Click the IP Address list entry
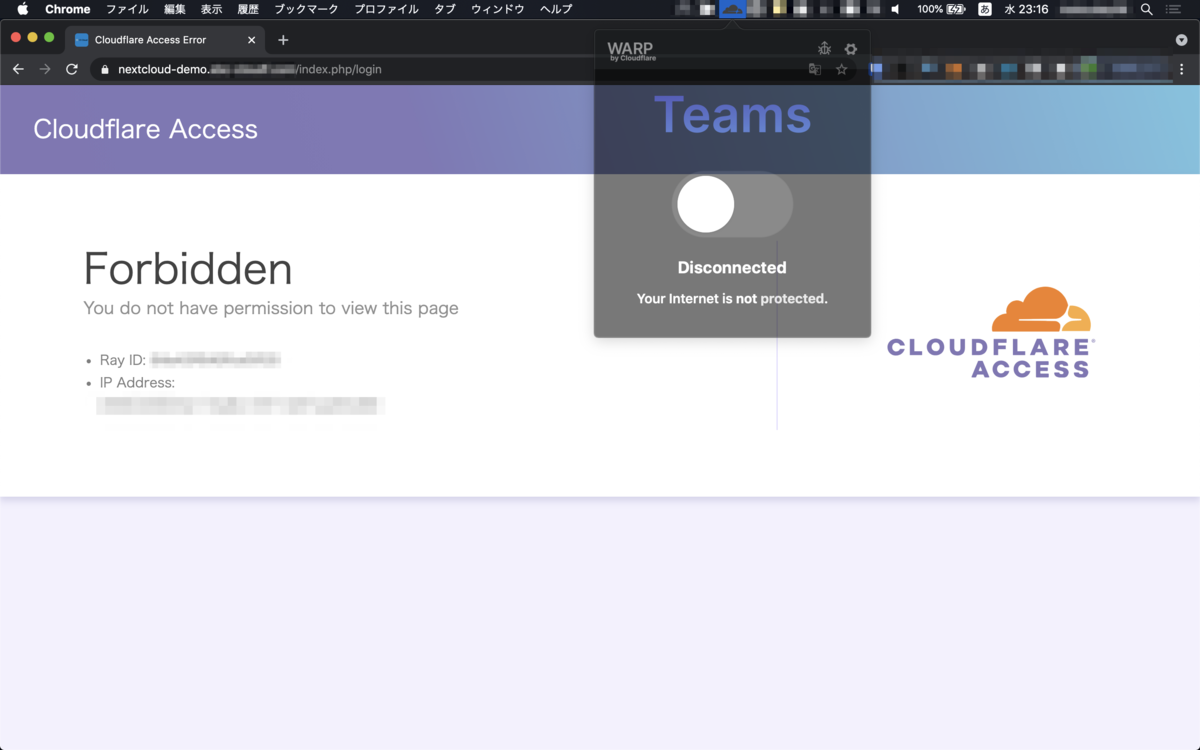 (240, 394)
